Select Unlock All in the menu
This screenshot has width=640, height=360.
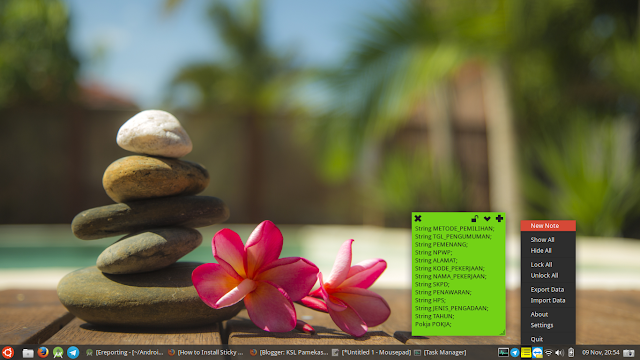548,276
